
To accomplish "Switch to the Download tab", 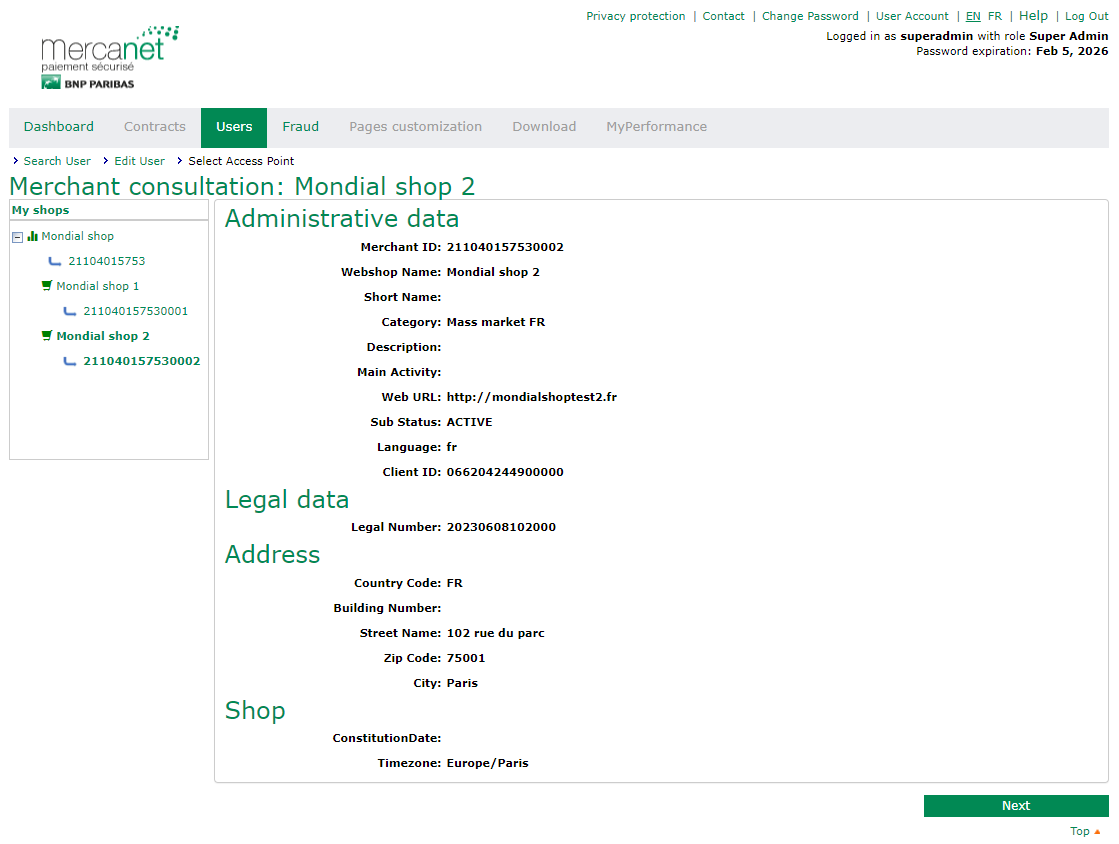I will [x=544, y=127].
